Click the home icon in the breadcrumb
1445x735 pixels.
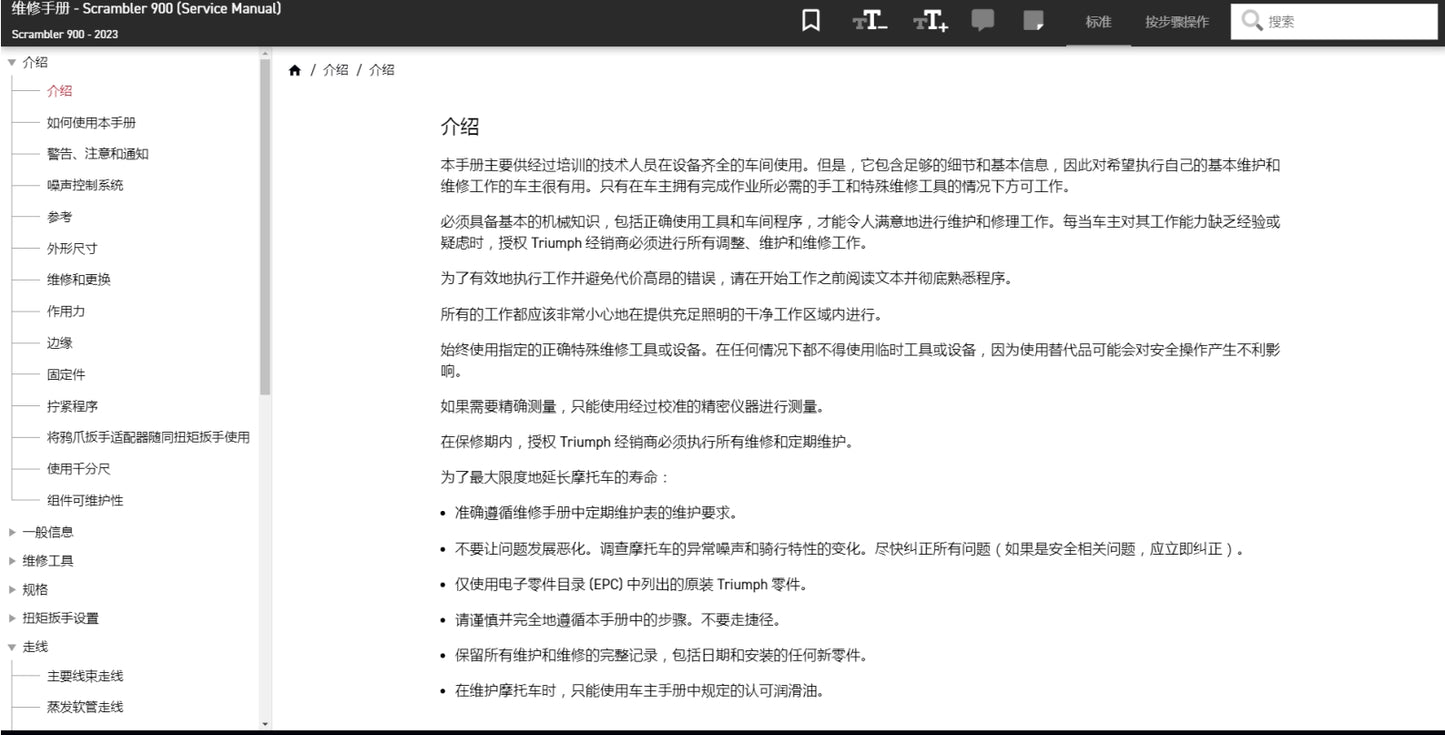click(x=295, y=69)
